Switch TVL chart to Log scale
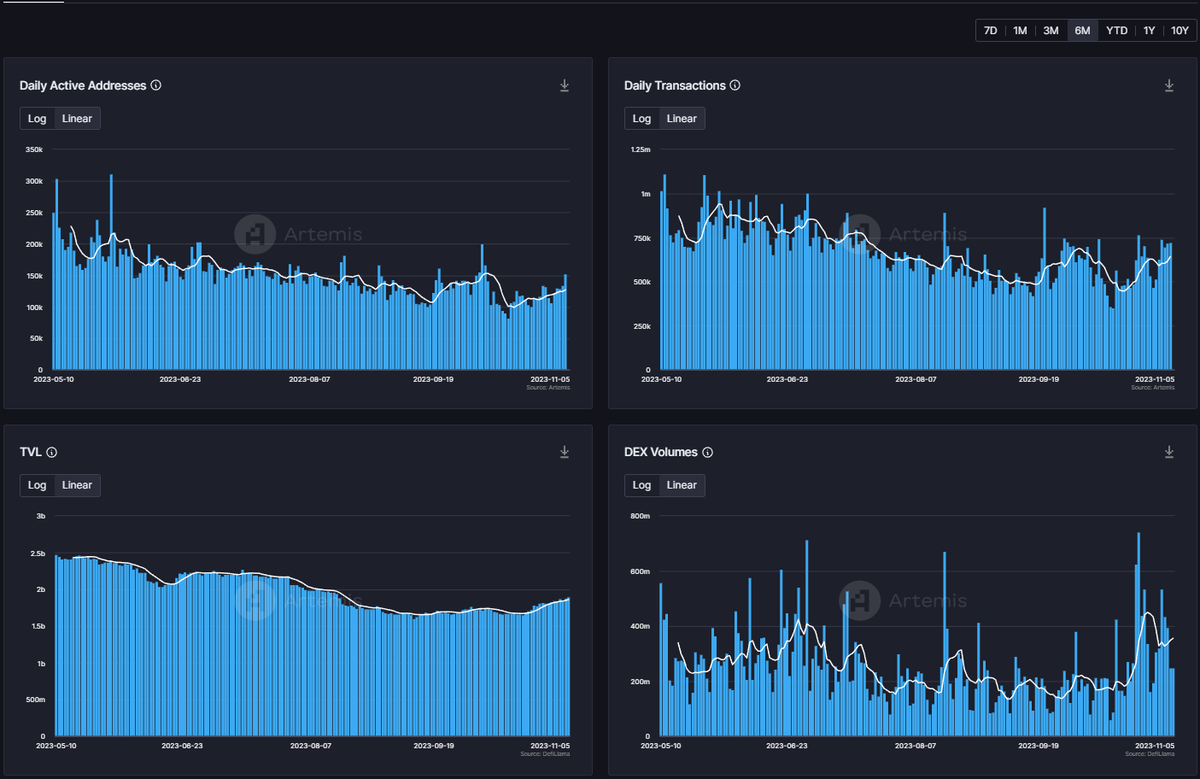The height and width of the screenshot is (779, 1200). coord(38,485)
